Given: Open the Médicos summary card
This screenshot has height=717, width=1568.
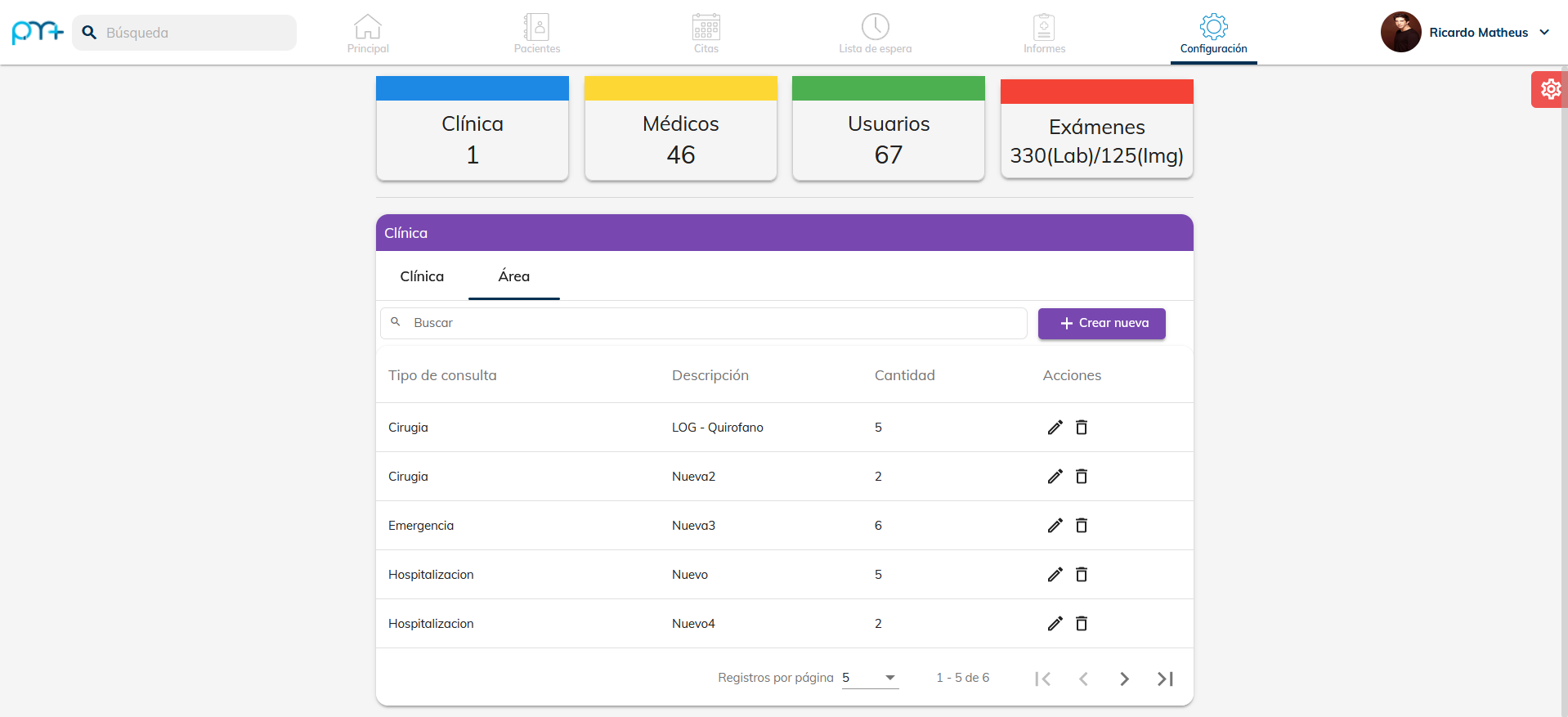Looking at the screenshot, I should (x=681, y=128).
